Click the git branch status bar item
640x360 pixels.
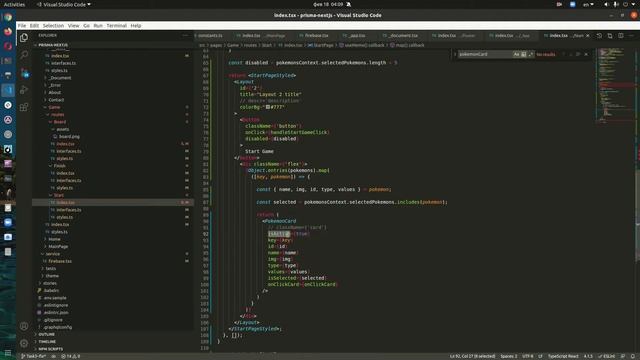point(34,356)
